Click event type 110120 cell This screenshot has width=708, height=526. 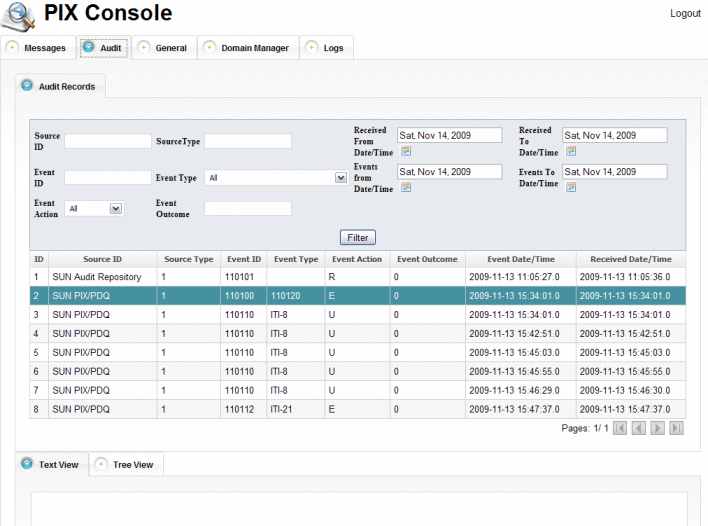(x=295, y=296)
